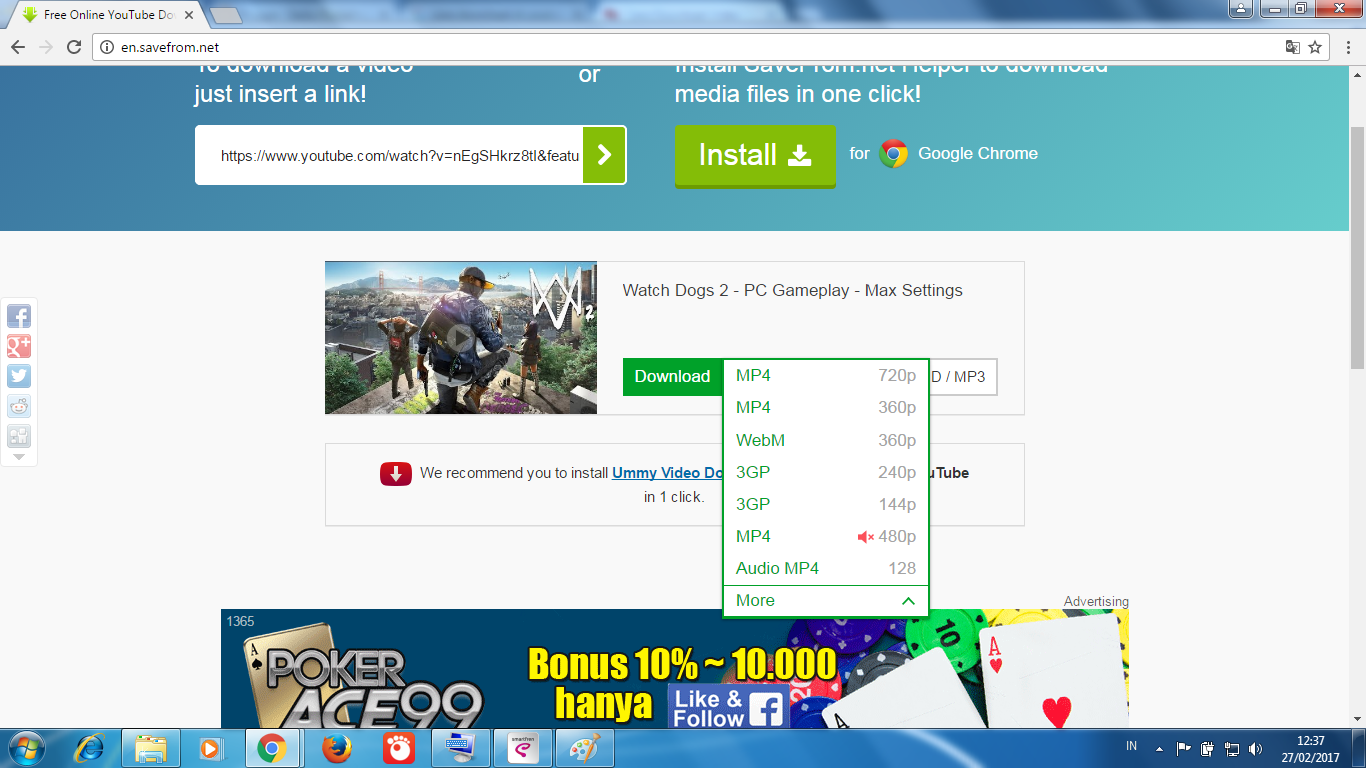Click the IN input language indicator
This screenshot has width=1366, height=768.
pos(1132,746)
